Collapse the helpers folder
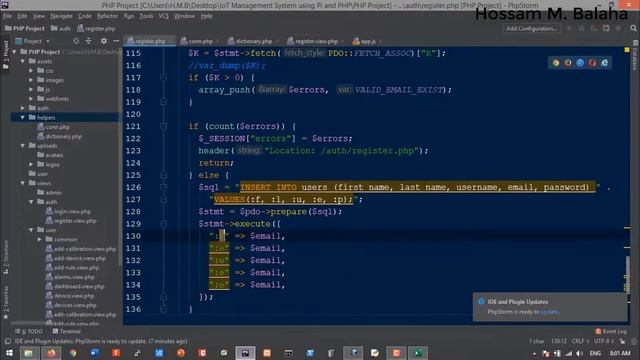Screen dimensions: 640x360 [23, 118]
